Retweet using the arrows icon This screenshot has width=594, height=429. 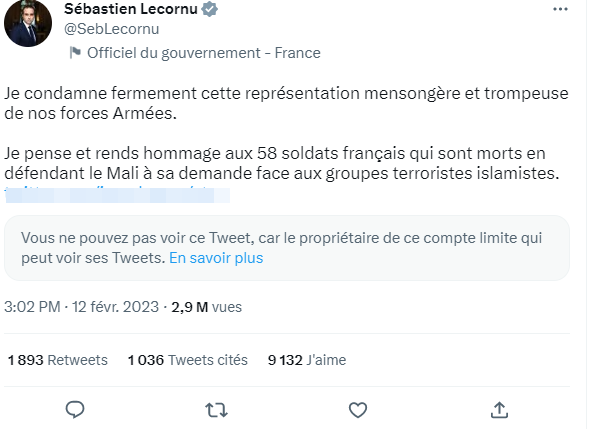[x=216, y=410]
